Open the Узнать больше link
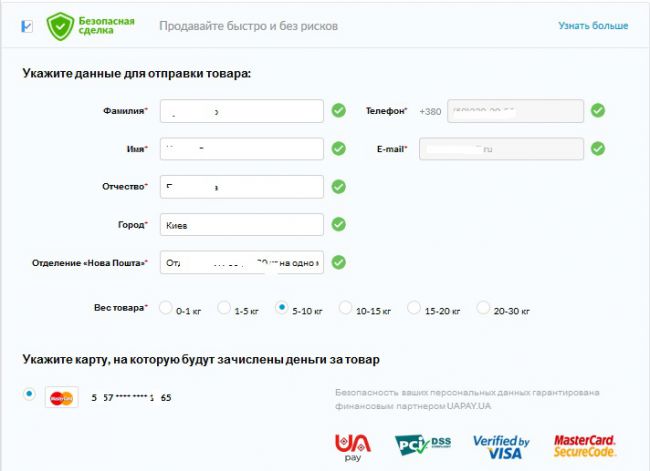Viewport: 650px width, 471px height. [x=593, y=25]
